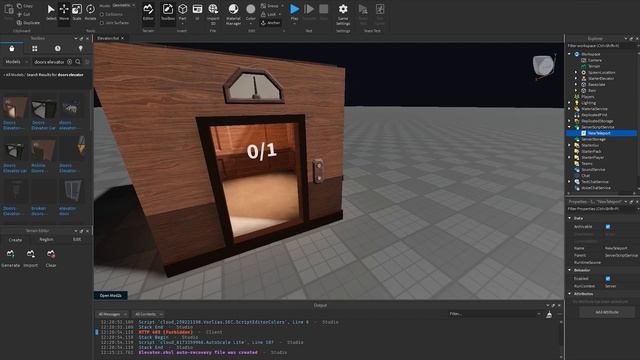Screen dimensions: 640x360
Task: Click the Import 3D button
Action: coord(213,14)
